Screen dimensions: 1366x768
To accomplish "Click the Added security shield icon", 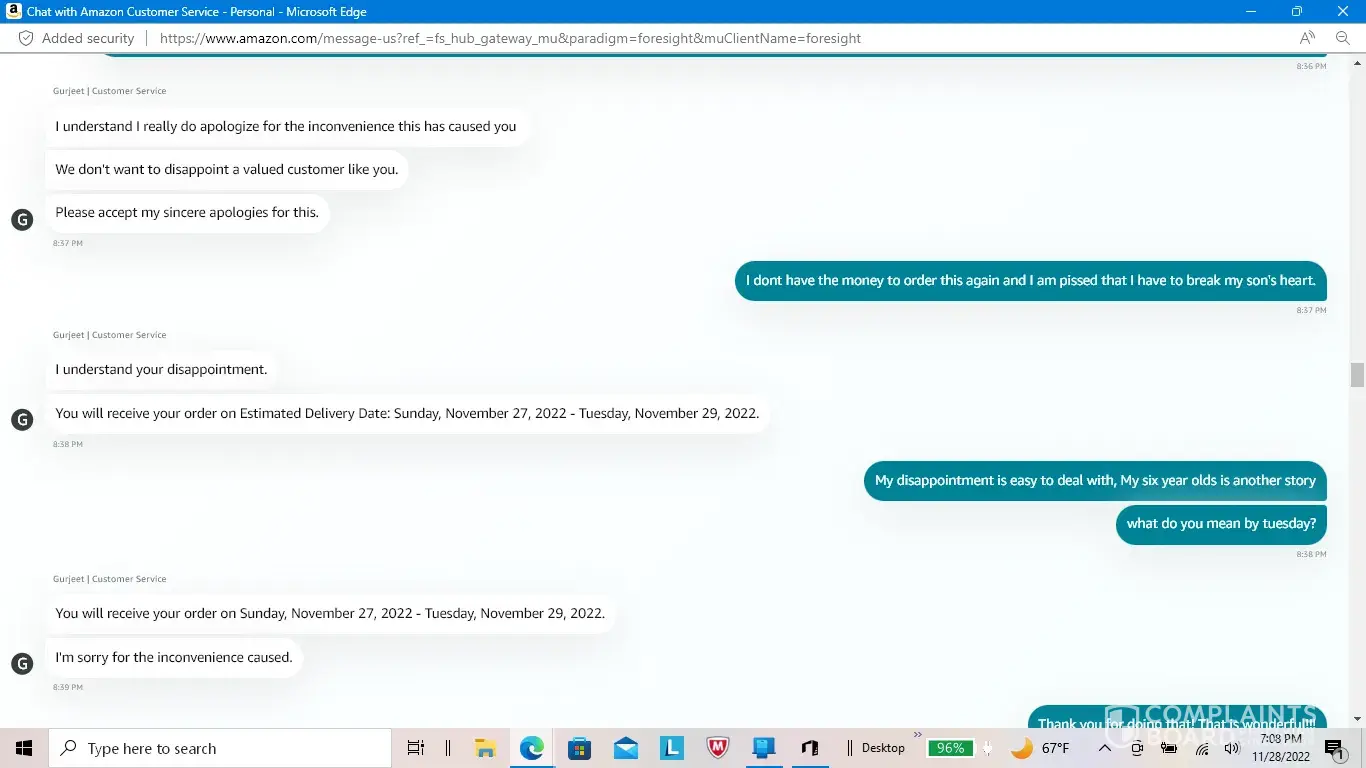I will click(x=26, y=38).
